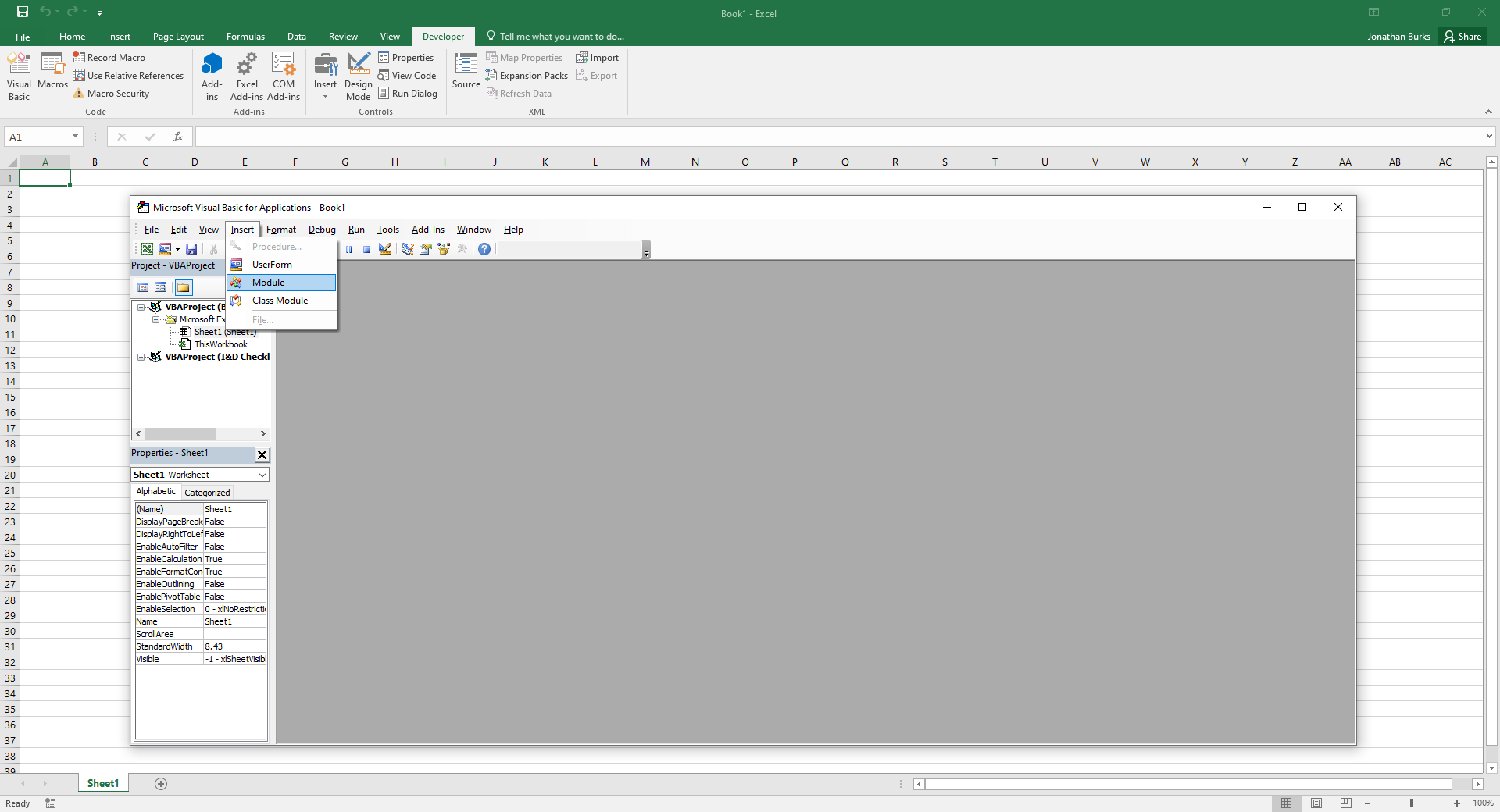Click Reset (stop) icon in VBA toolbar

pos(366,249)
